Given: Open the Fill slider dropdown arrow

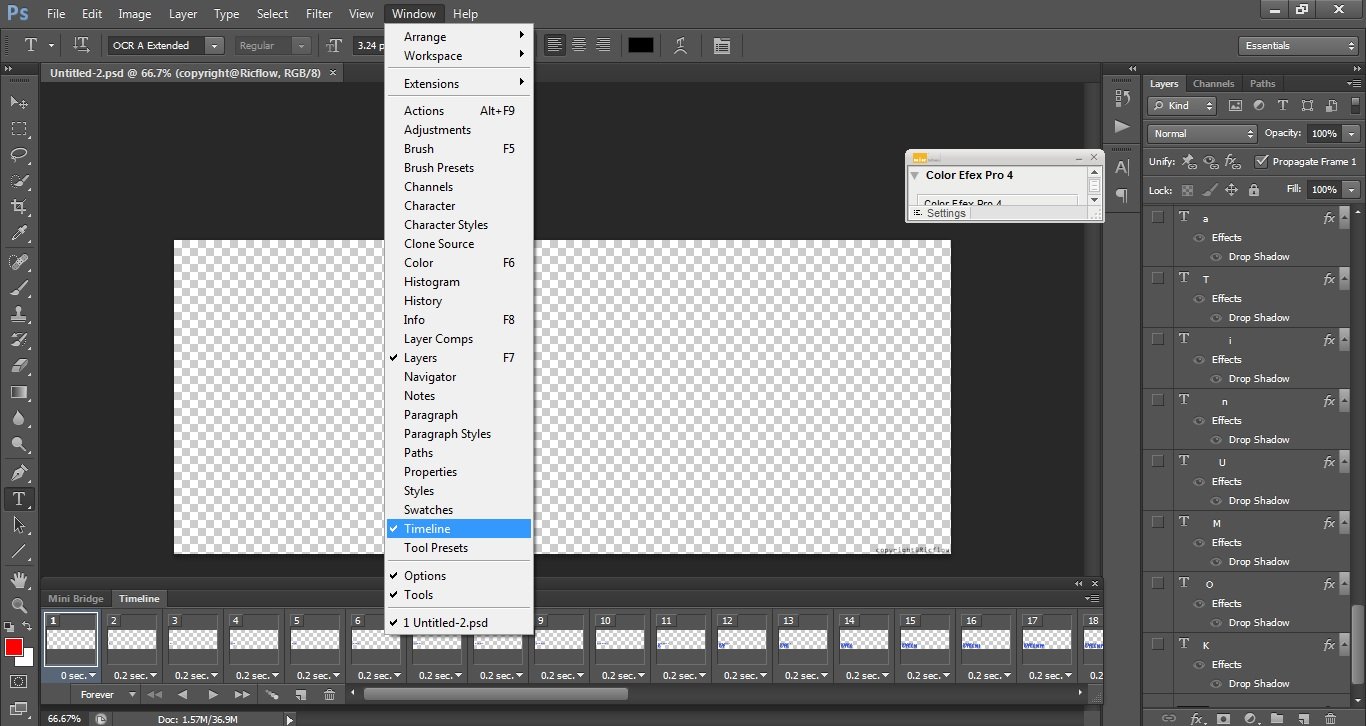Looking at the screenshot, I should [1352, 189].
